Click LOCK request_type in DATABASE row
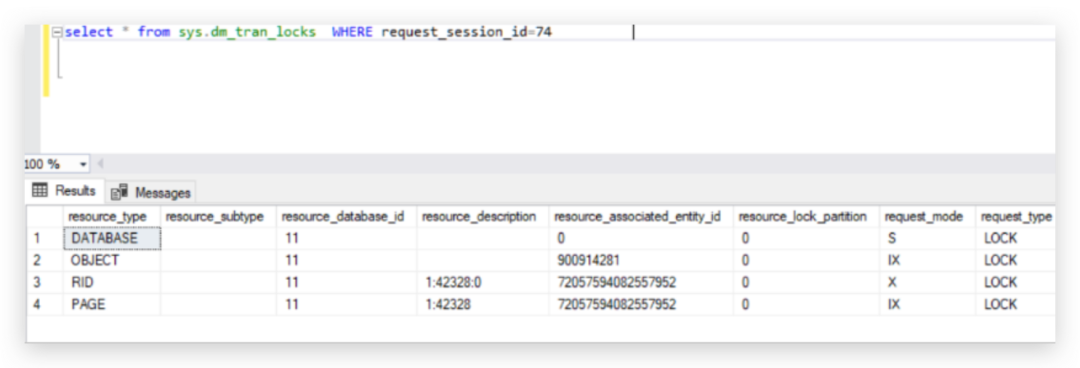This screenshot has width=1080, height=368. click(1016, 238)
